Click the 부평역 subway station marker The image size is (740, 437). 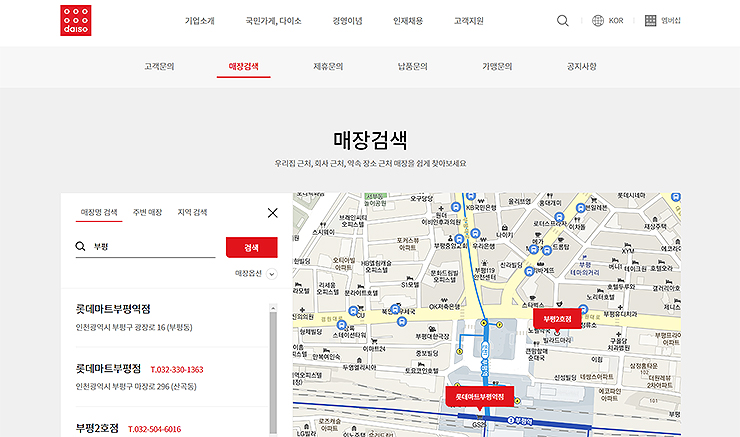518,420
